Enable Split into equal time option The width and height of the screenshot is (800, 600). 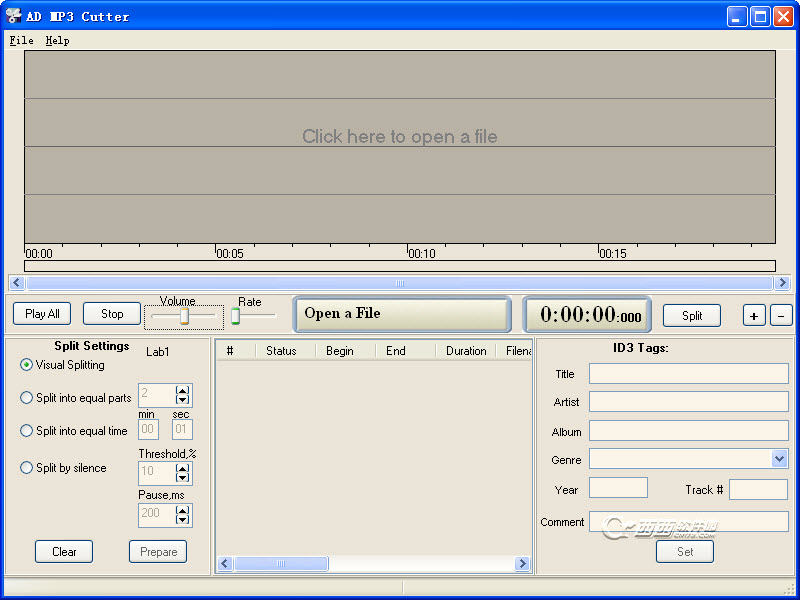(x=27, y=431)
